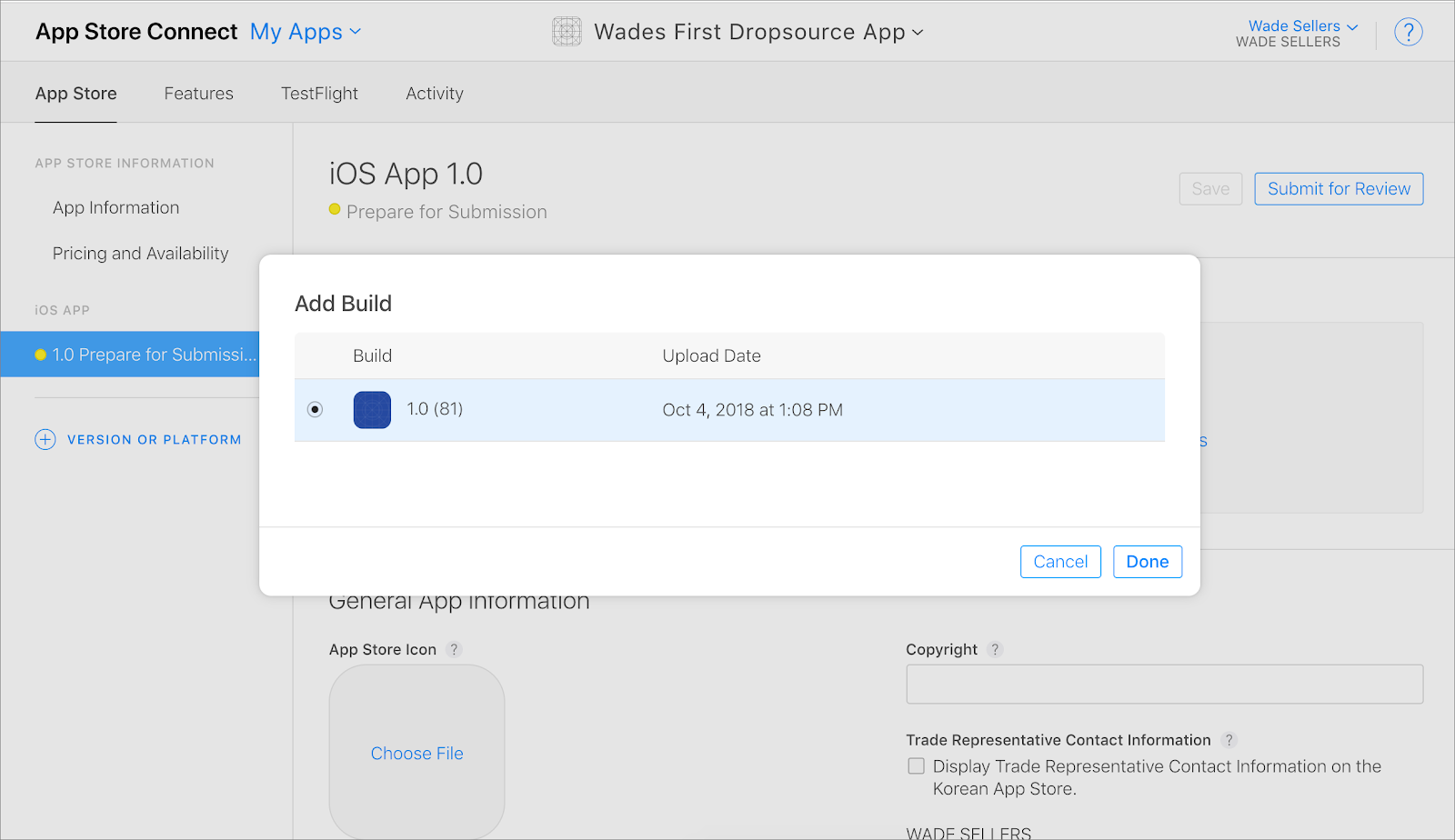Click the help question mark icon in header
This screenshot has width=1455, height=840.
click(1408, 33)
